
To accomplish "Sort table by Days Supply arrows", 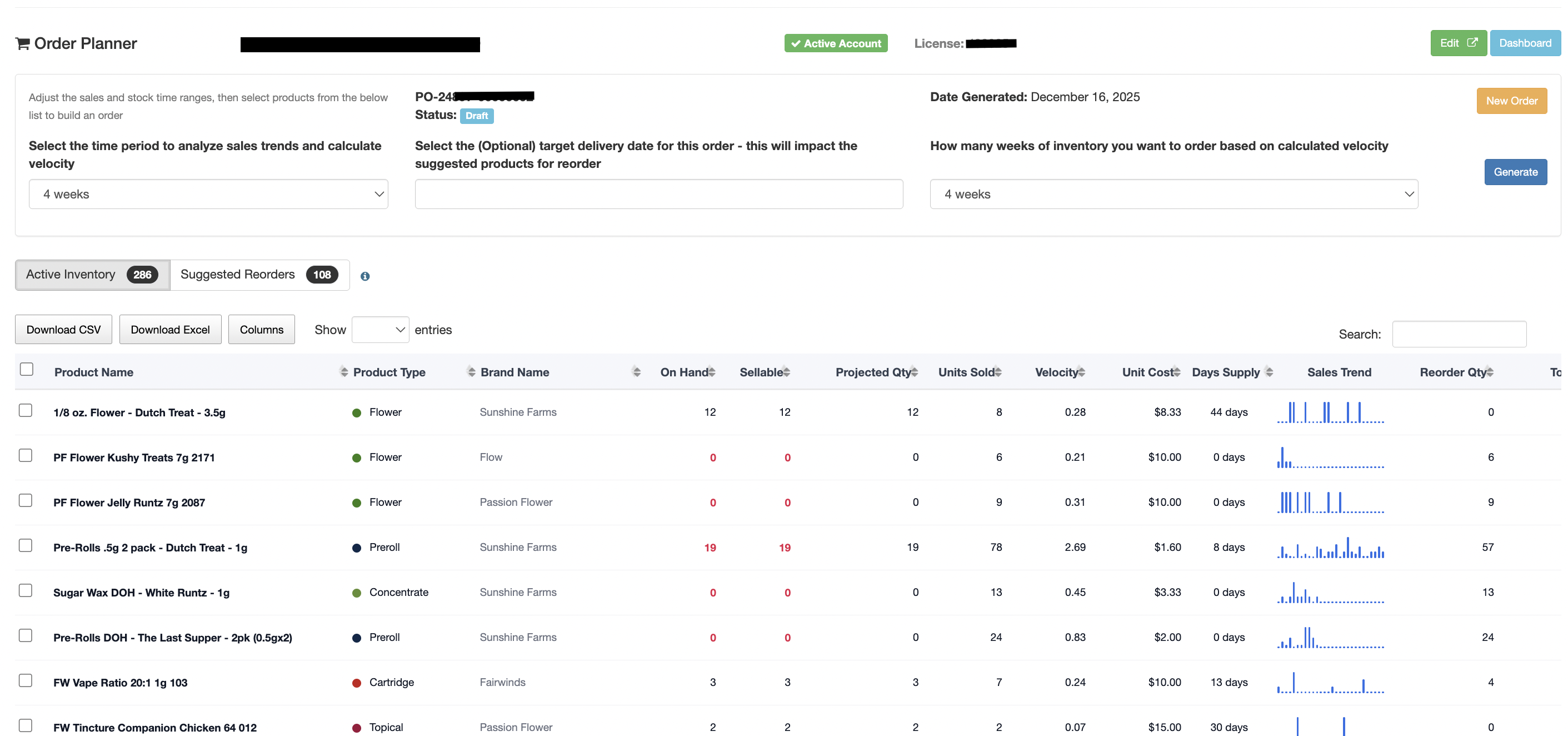I will (1269, 371).
